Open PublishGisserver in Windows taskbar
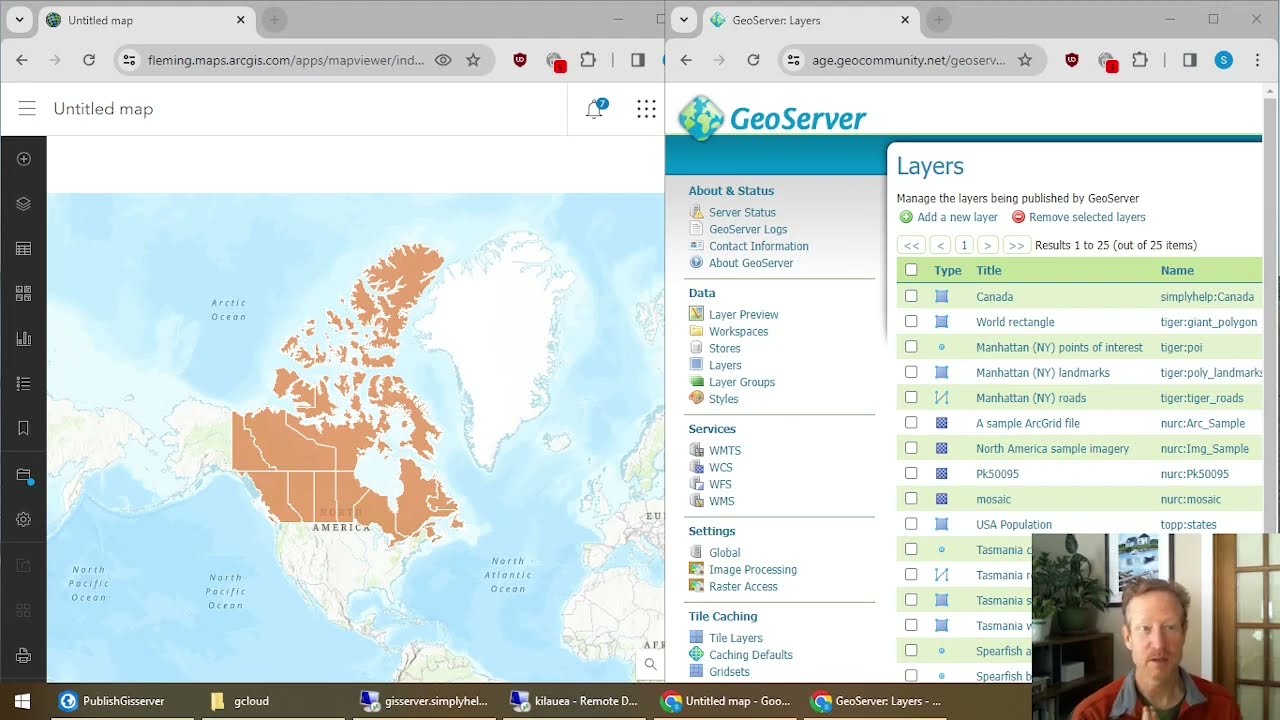 112,701
